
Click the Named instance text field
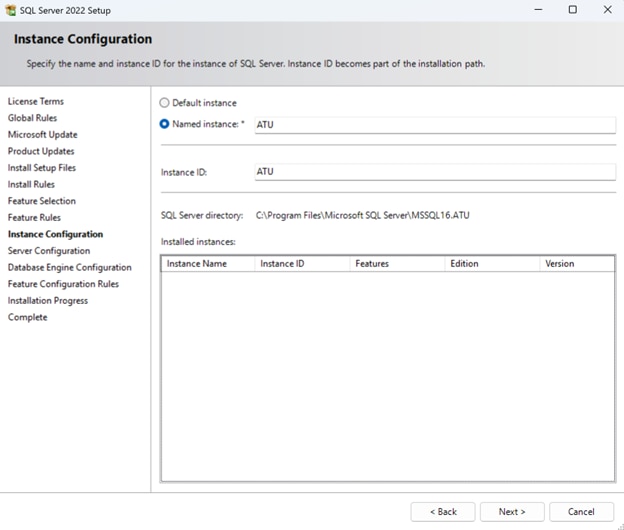pyautogui.click(x=435, y=125)
